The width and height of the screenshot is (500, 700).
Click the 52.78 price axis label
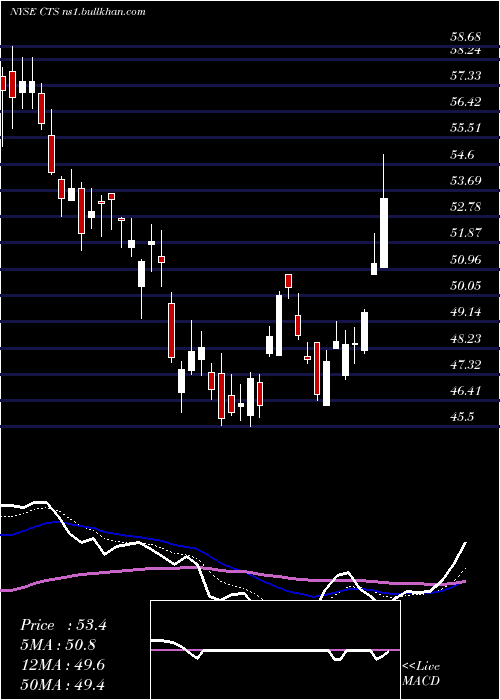pos(466,207)
